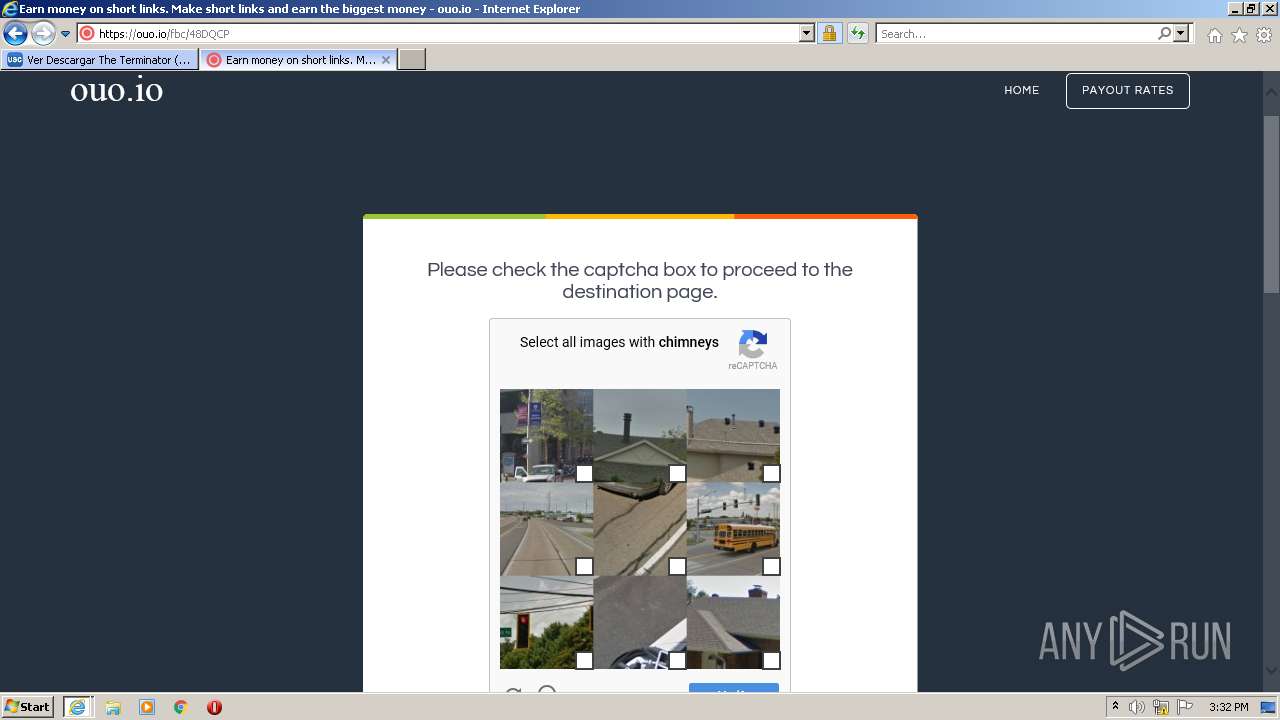The width and height of the screenshot is (1280, 720).
Task: Close the Earn money on short links tab
Action: point(386,60)
